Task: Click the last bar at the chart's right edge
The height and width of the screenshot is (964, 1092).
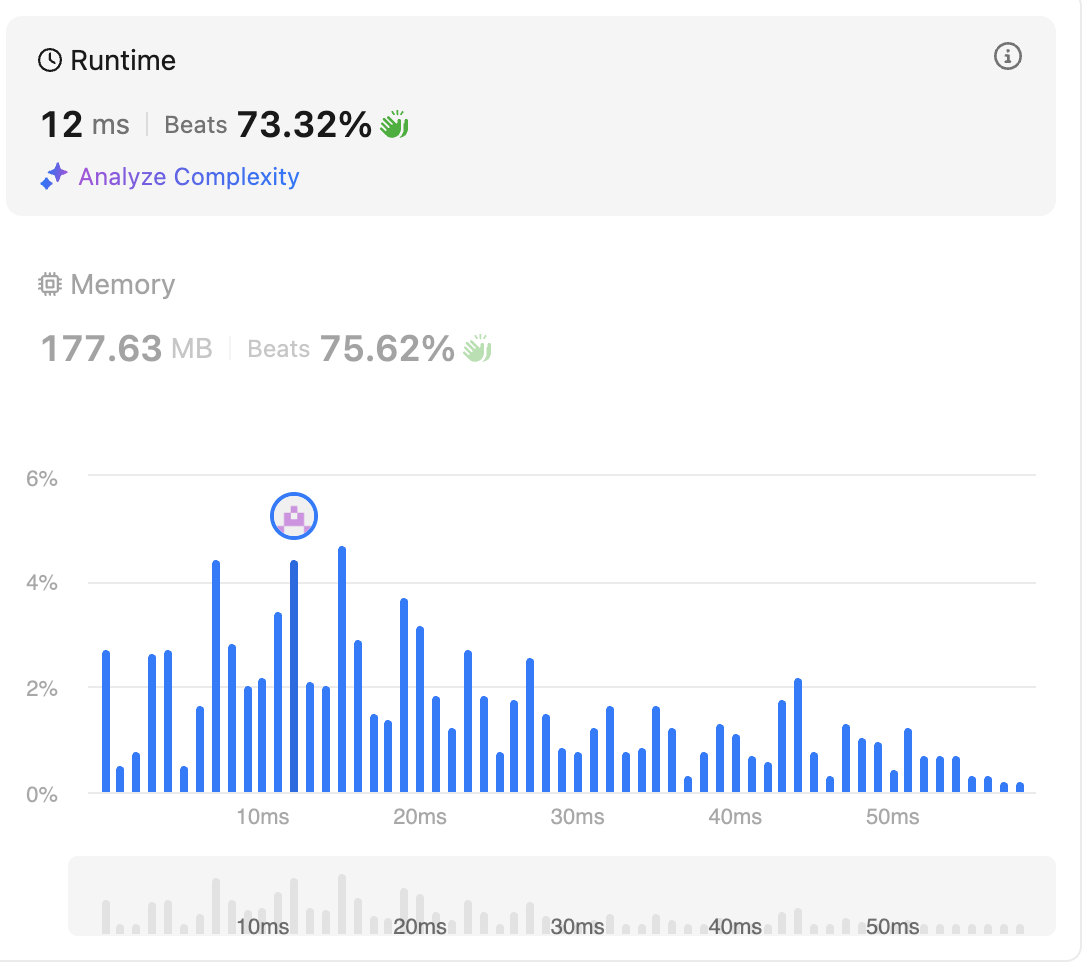Action: point(1020,788)
